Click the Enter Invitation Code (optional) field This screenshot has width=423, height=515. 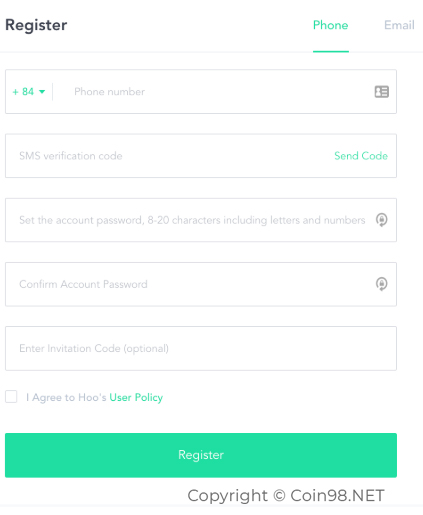click(x=201, y=348)
